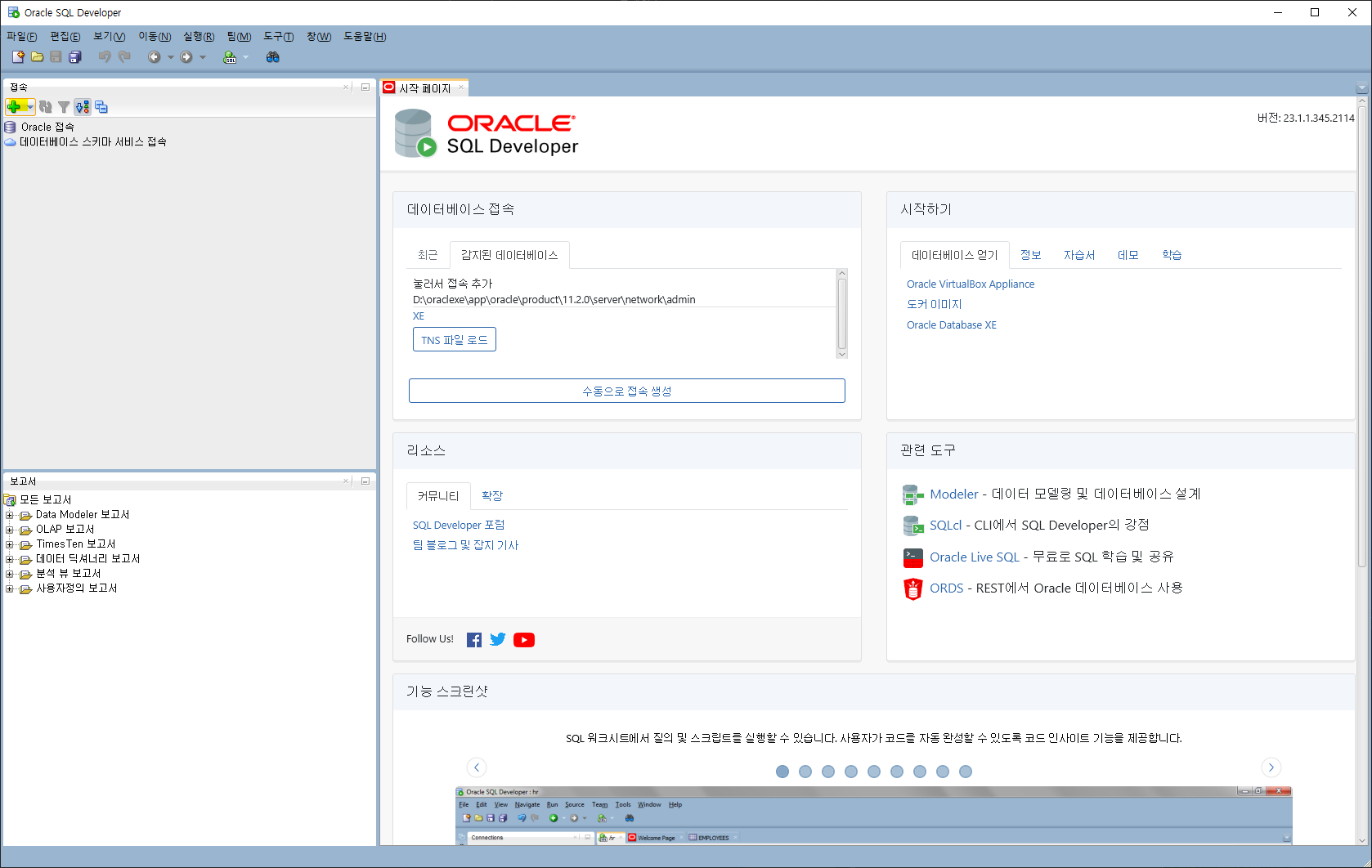The image size is (1372, 868).
Task: Open the 이동(N) menu
Action: click(x=155, y=37)
